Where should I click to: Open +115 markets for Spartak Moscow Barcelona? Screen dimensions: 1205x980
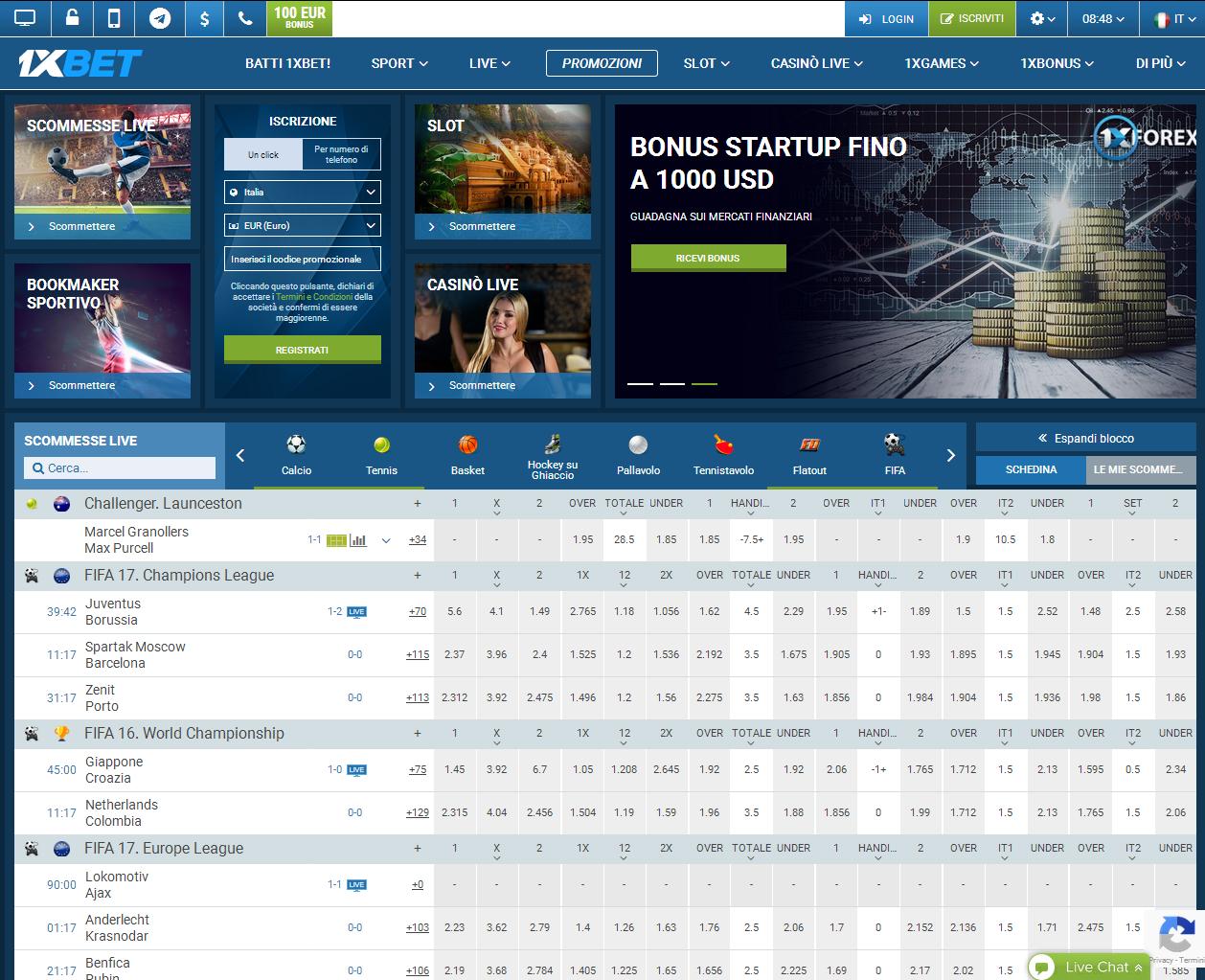[418, 654]
